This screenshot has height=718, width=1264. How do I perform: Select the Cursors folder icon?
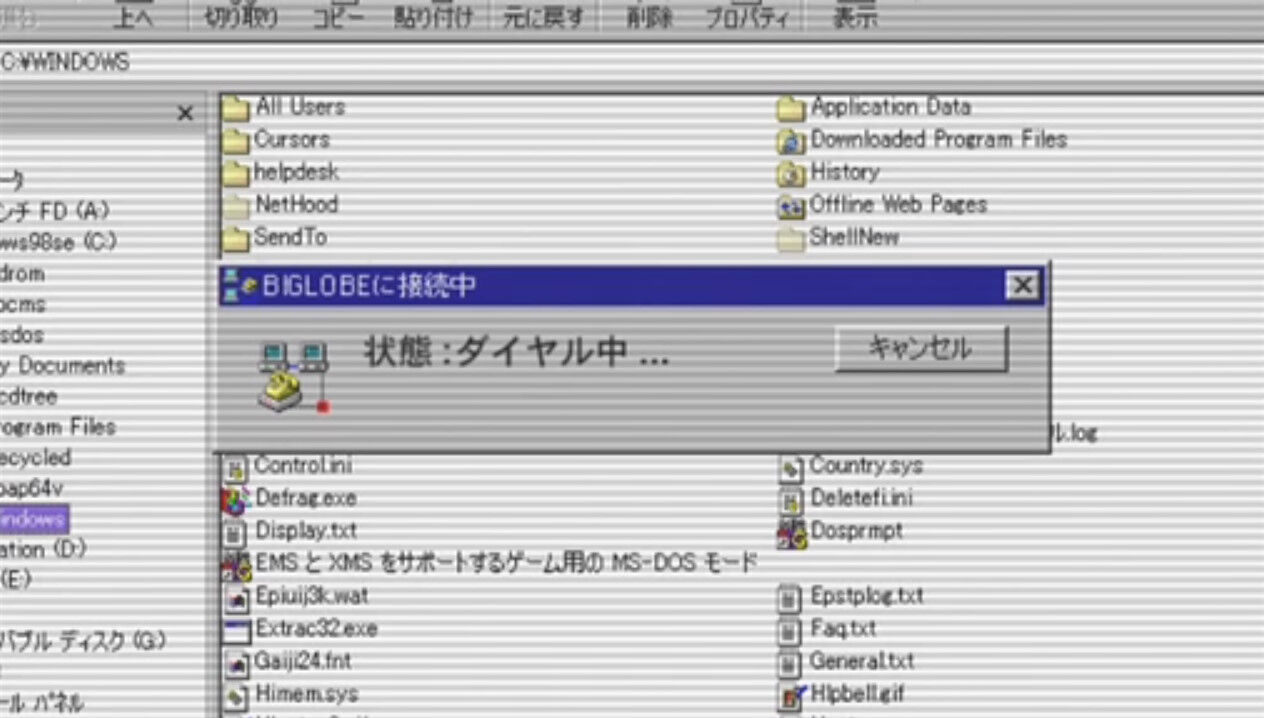coord(235,141)
